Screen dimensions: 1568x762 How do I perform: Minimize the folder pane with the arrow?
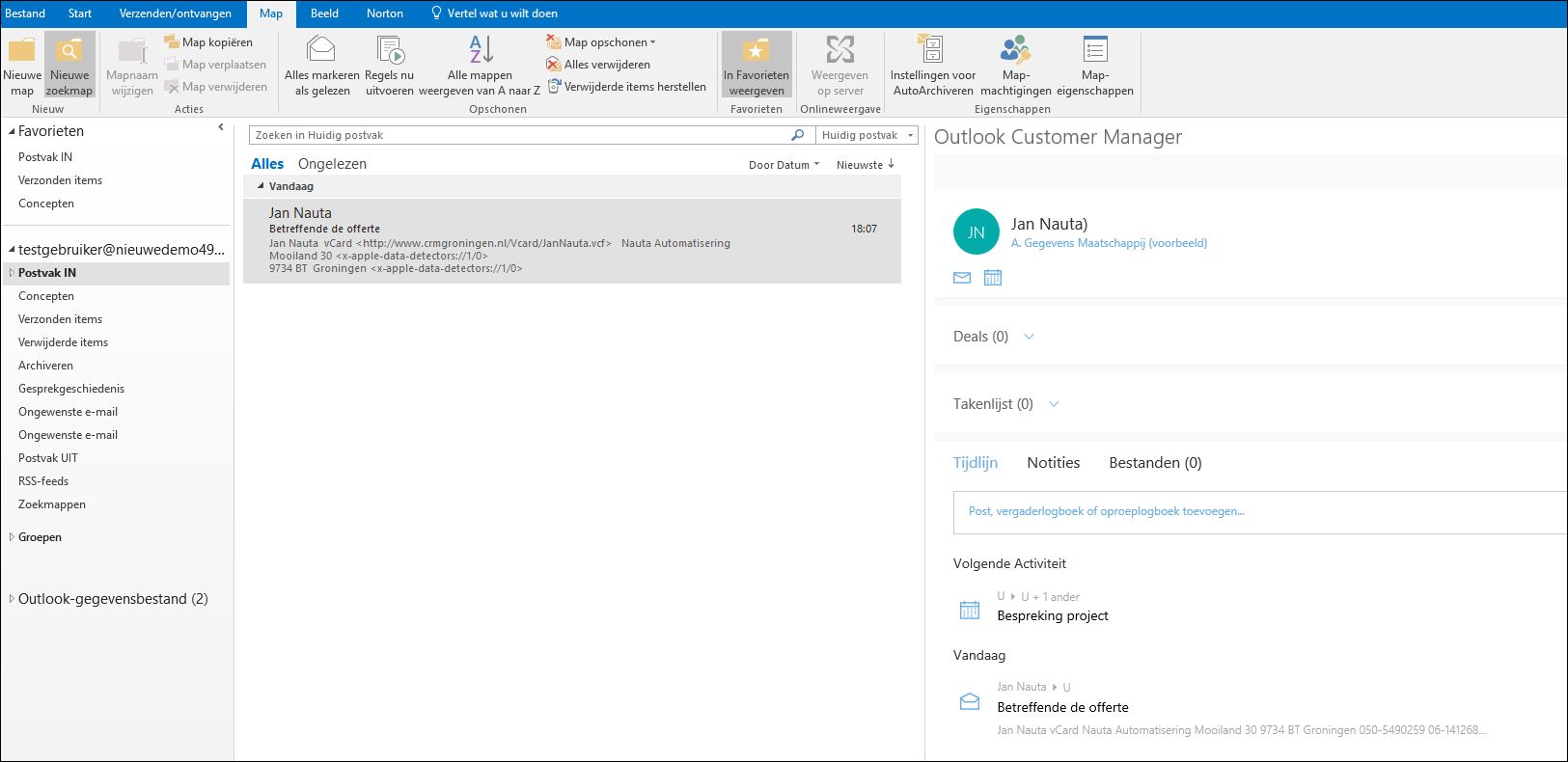(x=221, y=127)
